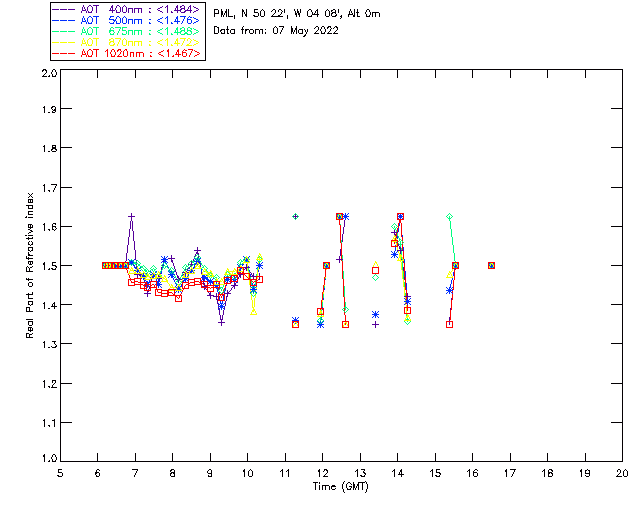Click the lowest red square near time 15.4
Screen dimensions: 640x512
449,324
